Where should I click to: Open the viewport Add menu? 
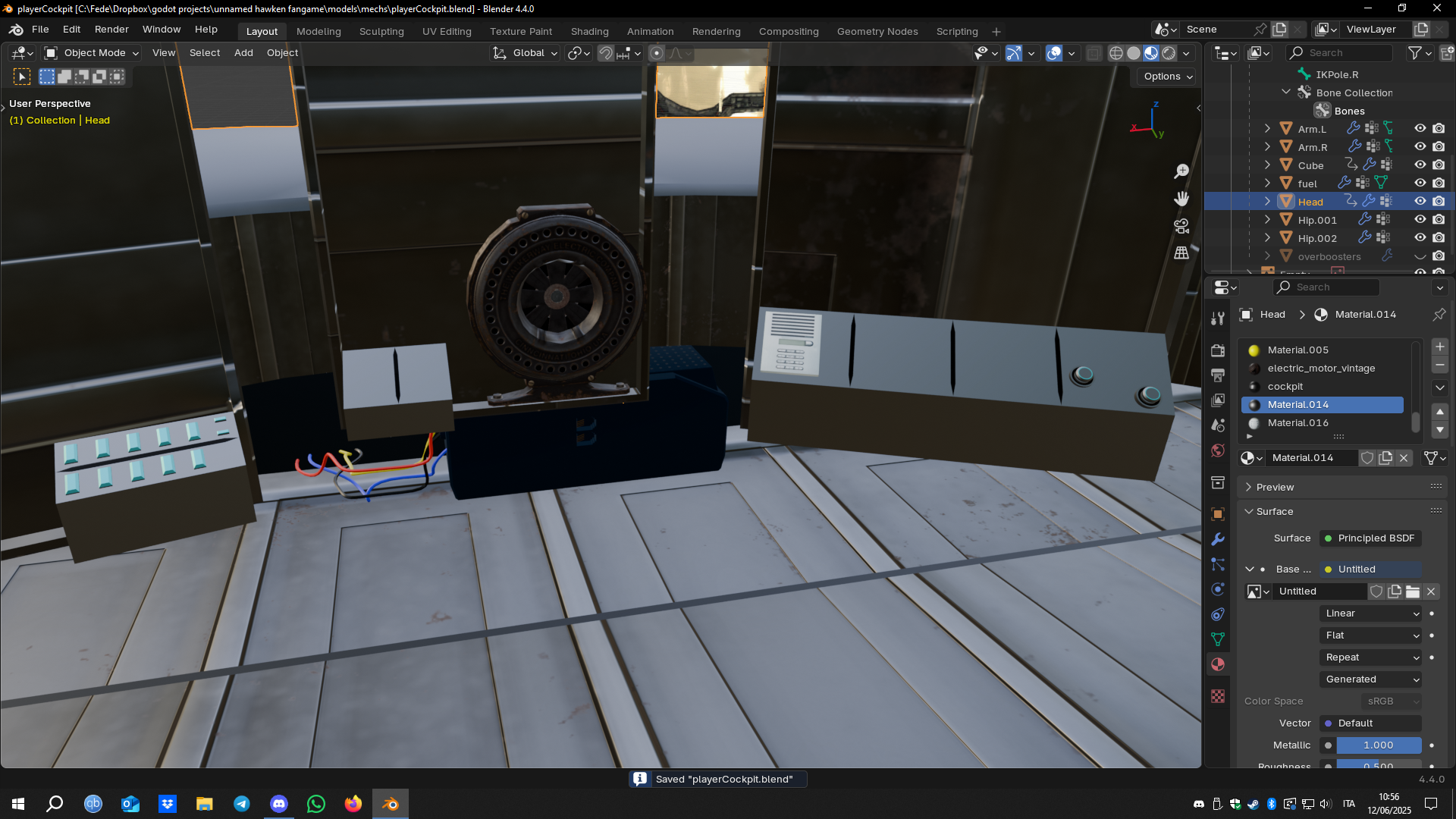pos(243,53)
